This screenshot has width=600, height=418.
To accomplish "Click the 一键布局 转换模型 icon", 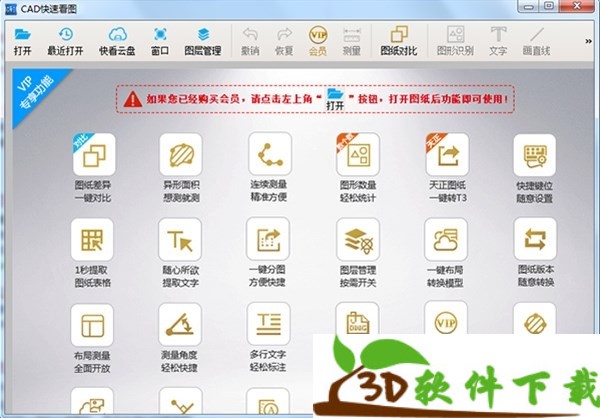I will click(x=446, y=240).
